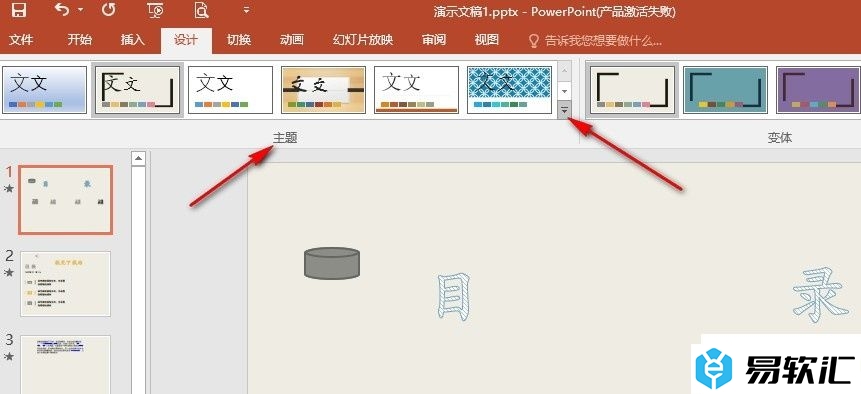861x394 pixels.
Task: Open the 视图 tab
Action: (487, 40)
